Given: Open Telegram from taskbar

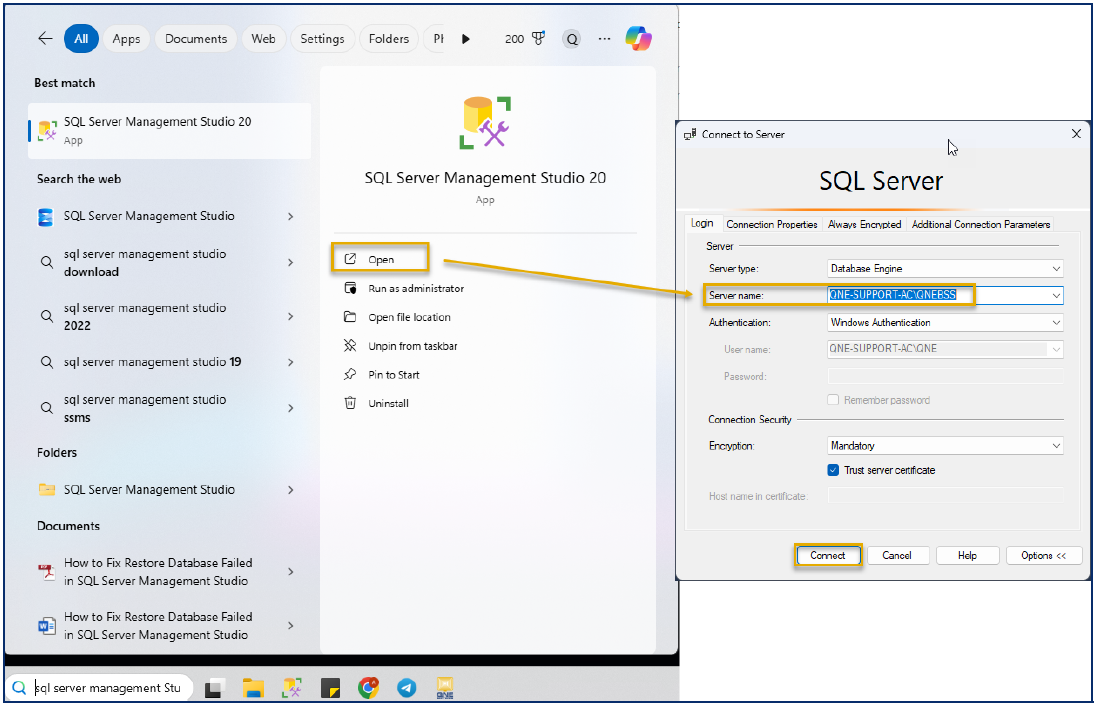Looking at the screenshot, I should click(x=407, y=688).
